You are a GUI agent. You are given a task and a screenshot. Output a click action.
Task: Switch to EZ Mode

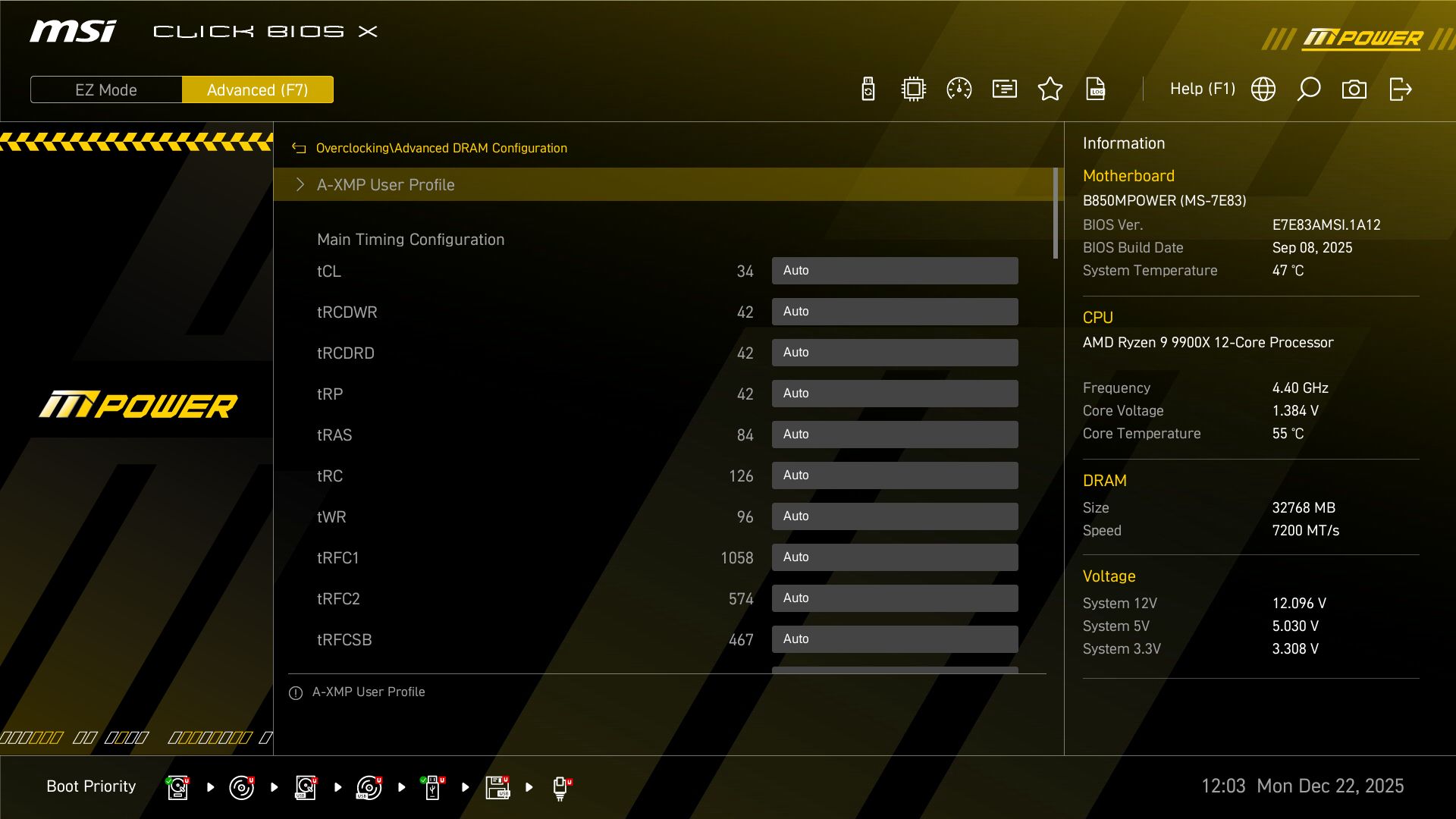click(105, 89)
